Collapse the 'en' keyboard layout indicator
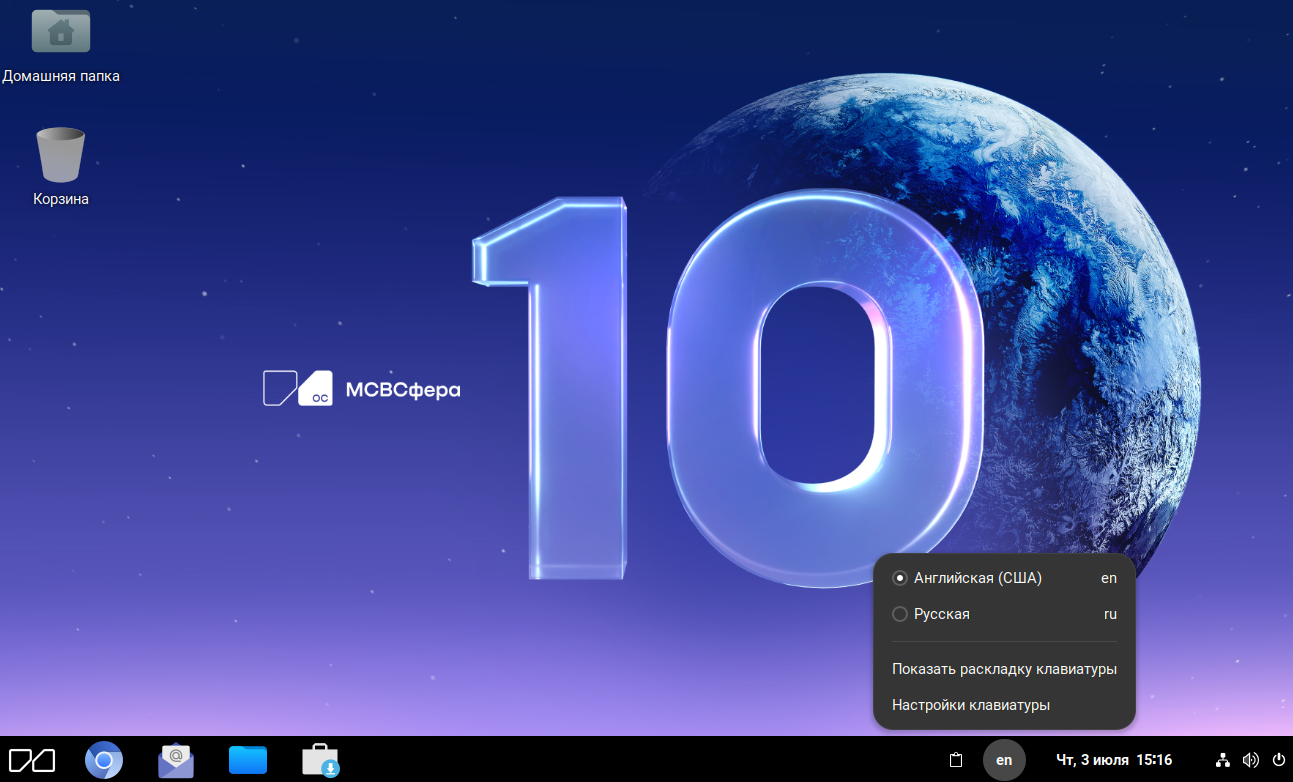 click(x=1004, y=760)
